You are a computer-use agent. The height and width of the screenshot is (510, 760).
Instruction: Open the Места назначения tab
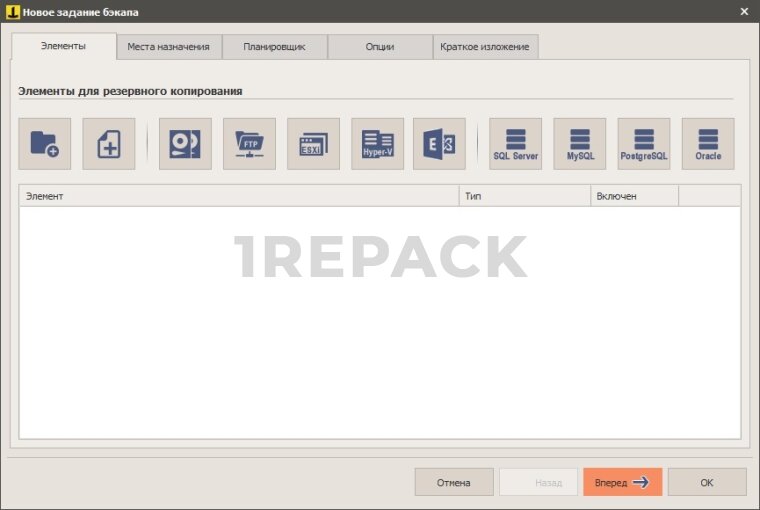[168, 47]
